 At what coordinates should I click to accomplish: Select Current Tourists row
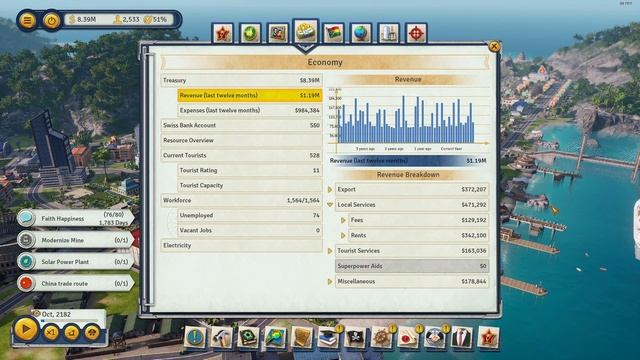[241, 156]
